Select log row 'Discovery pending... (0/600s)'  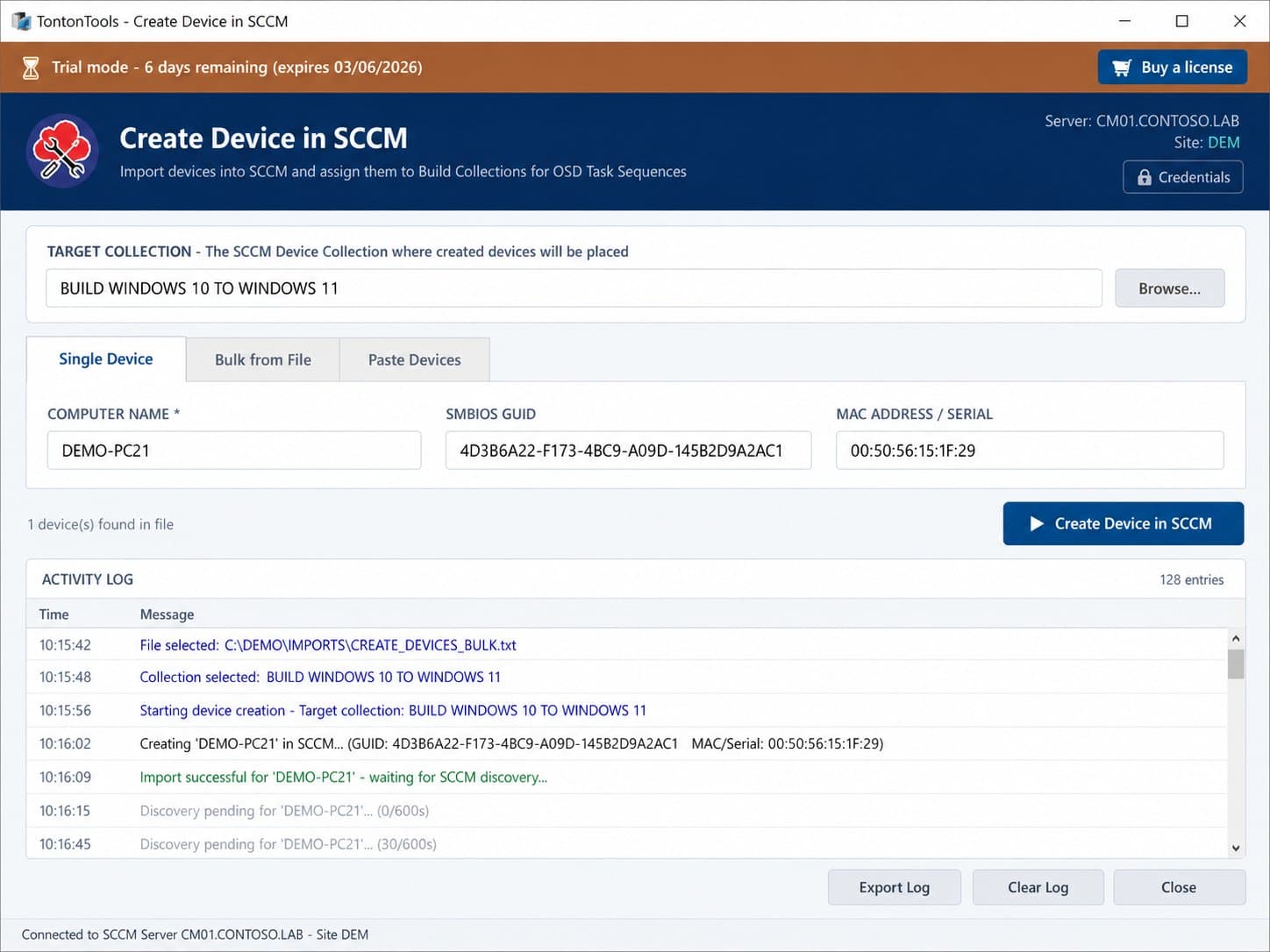tap(626, 811)
